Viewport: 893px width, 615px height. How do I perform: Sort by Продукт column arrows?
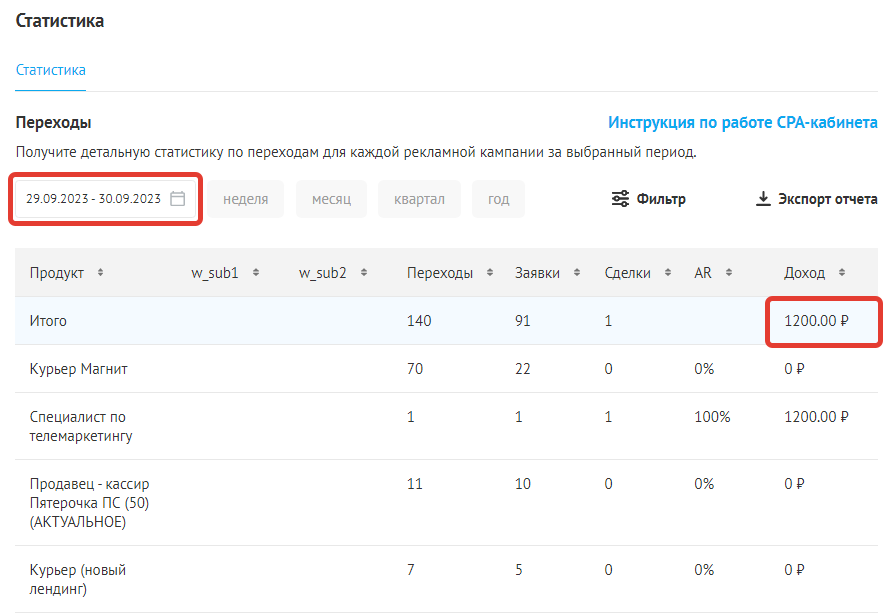100,272
